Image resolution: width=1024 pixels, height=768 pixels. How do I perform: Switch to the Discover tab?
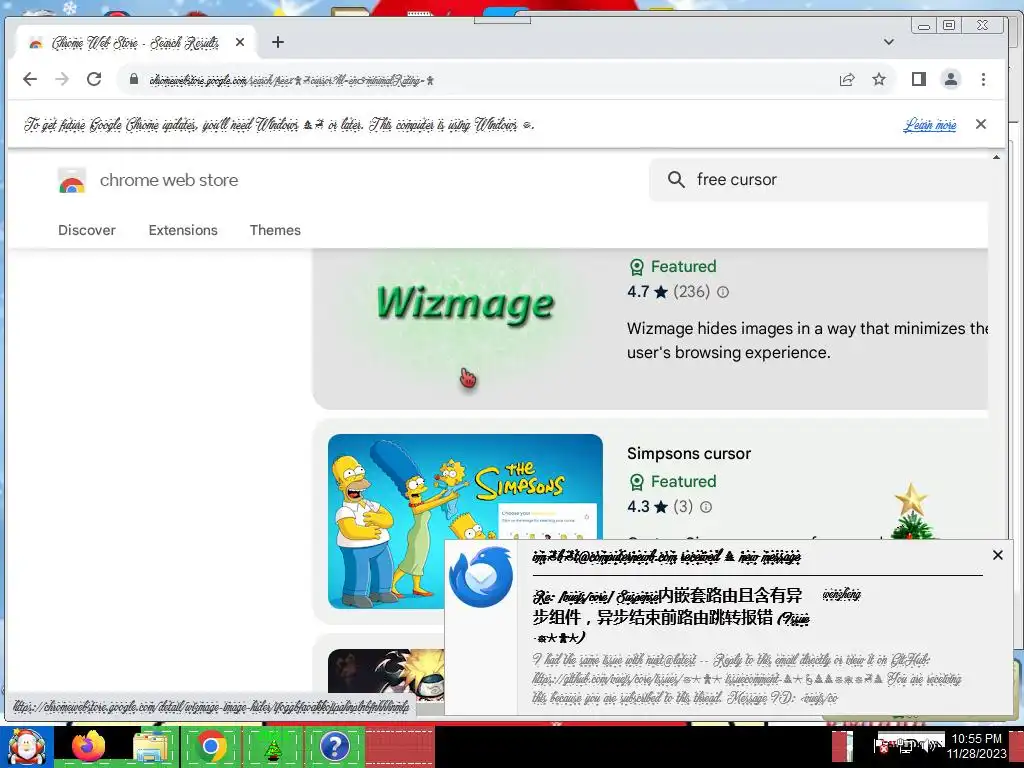(87, 230)
